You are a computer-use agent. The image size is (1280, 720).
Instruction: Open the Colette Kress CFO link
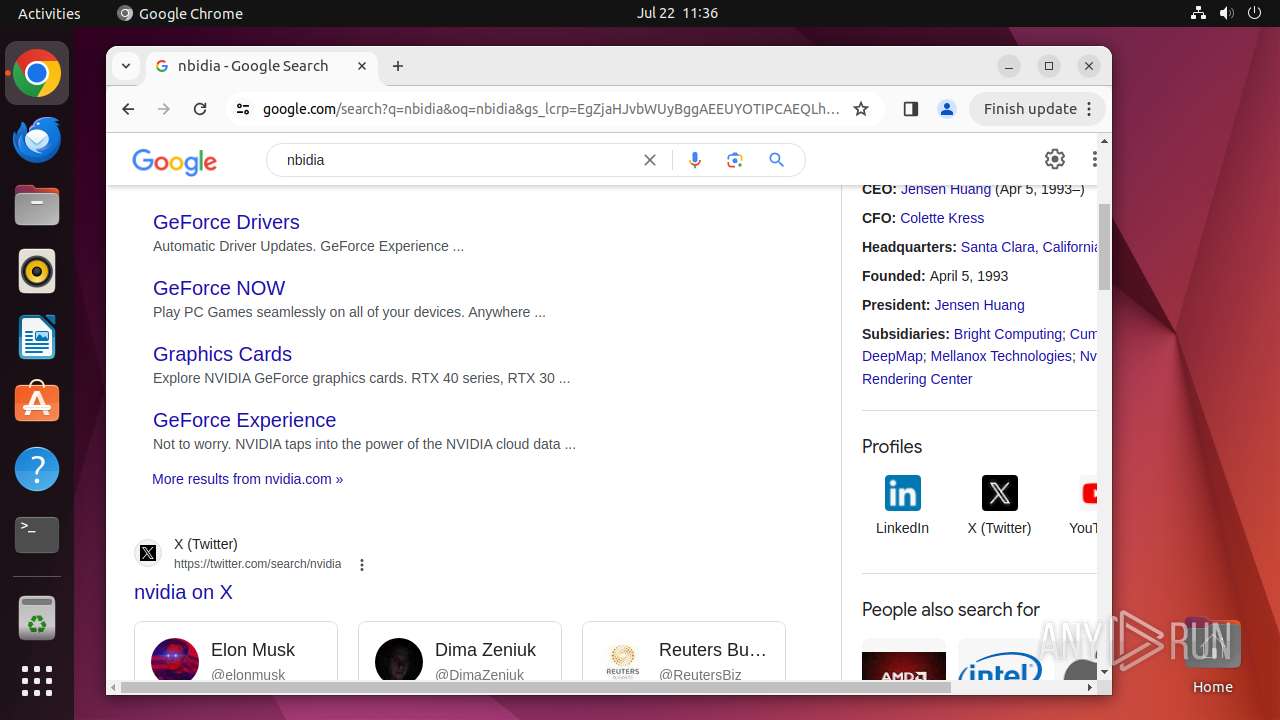pos(942,218)
